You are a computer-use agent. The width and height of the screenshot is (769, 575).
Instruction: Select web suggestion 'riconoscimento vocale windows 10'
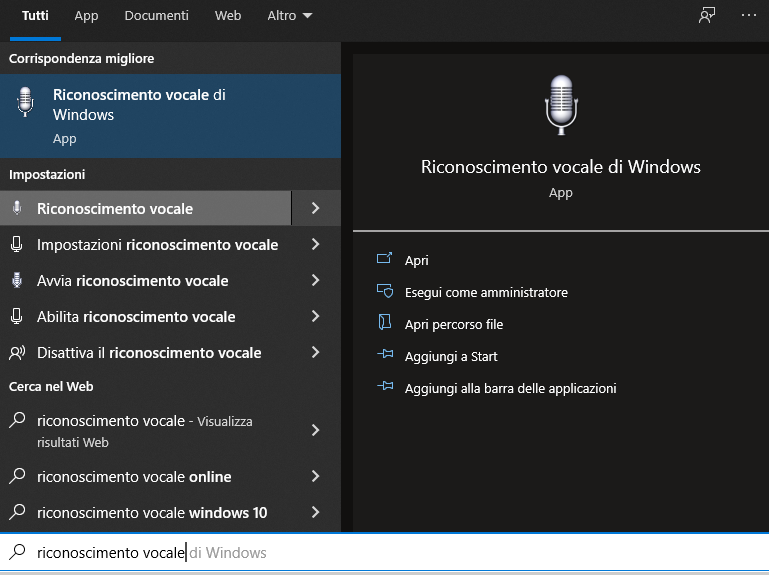point(146,512)
